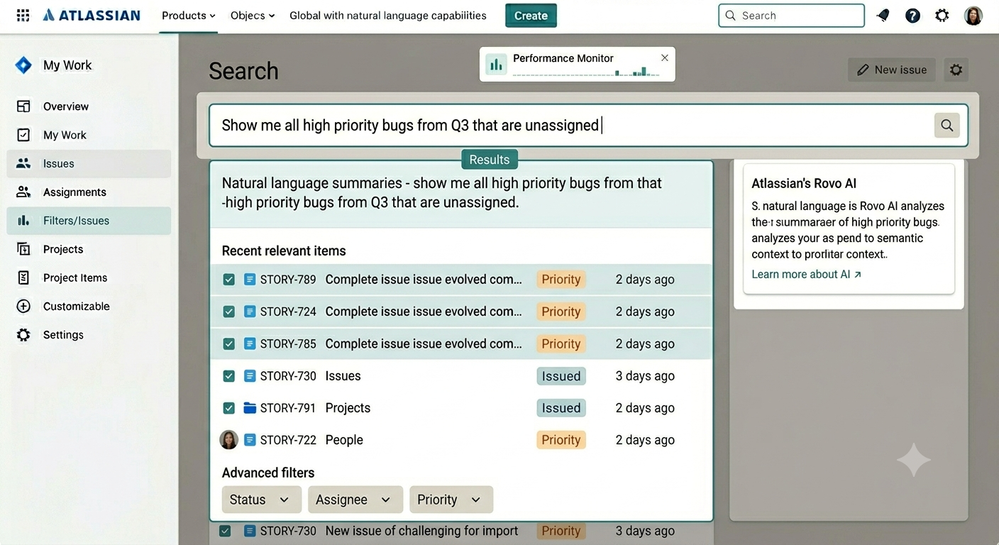Image resolution: width=999 pixels, height=545 pixels.
Task: Select Project Items in the sidebar
Action: pyautogui.click(x=89, y=277)
